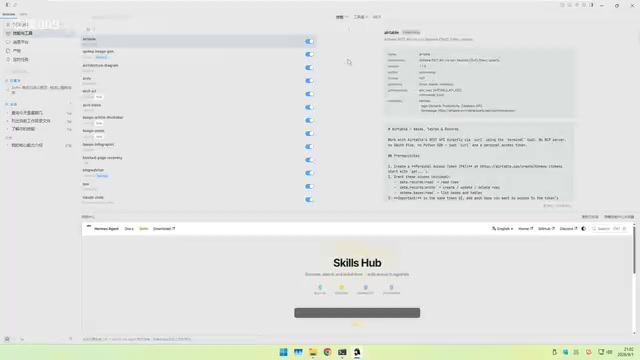This screenshot has height=360, width=640.
Task: Switch to the MCP tab
Action: (x=377, y=17)
